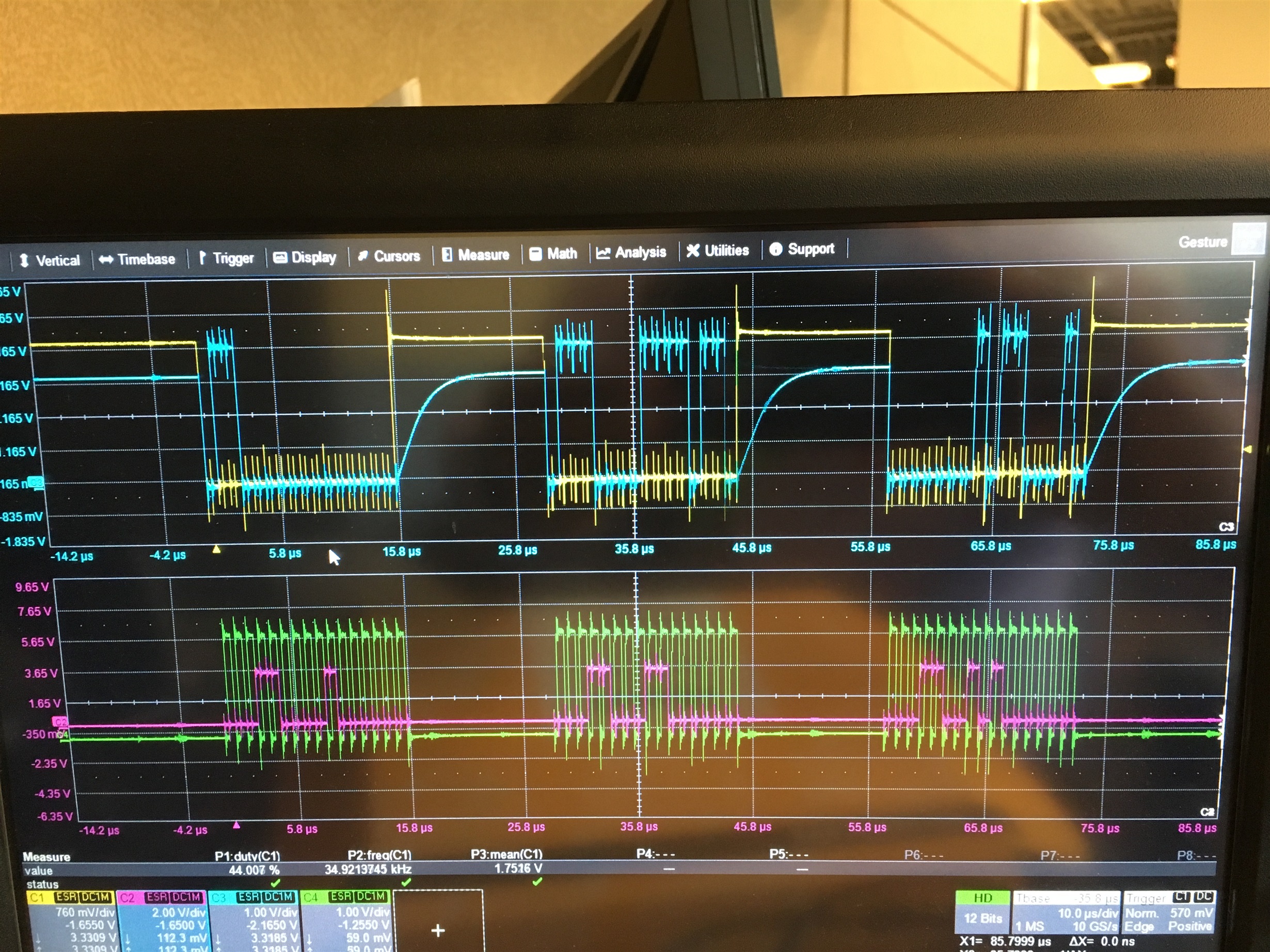The width and height of the screenshot is (1270, 952).
Task: Open the C1 channel descriptor box
Action: point(72,921)
